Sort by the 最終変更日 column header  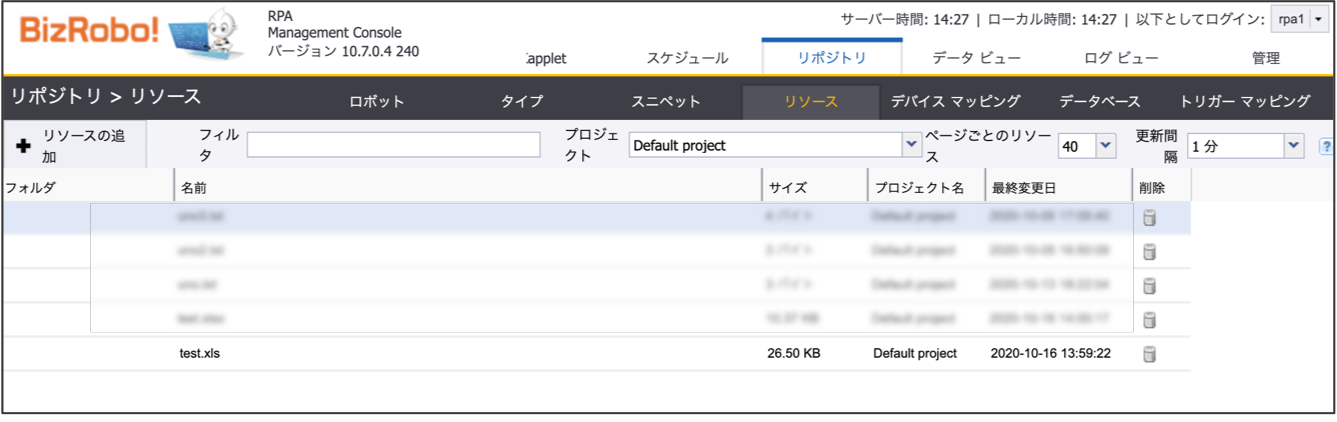1023,187
